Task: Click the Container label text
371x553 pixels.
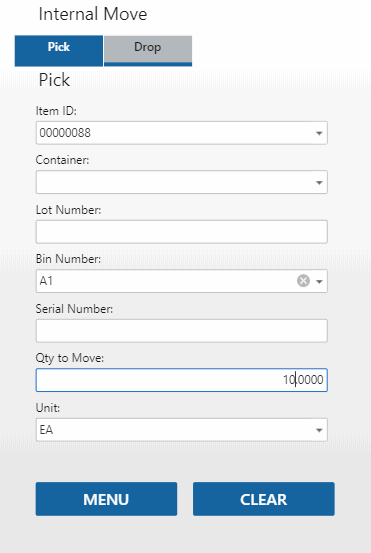Action: pyautogui.click(x=62, y=160)
